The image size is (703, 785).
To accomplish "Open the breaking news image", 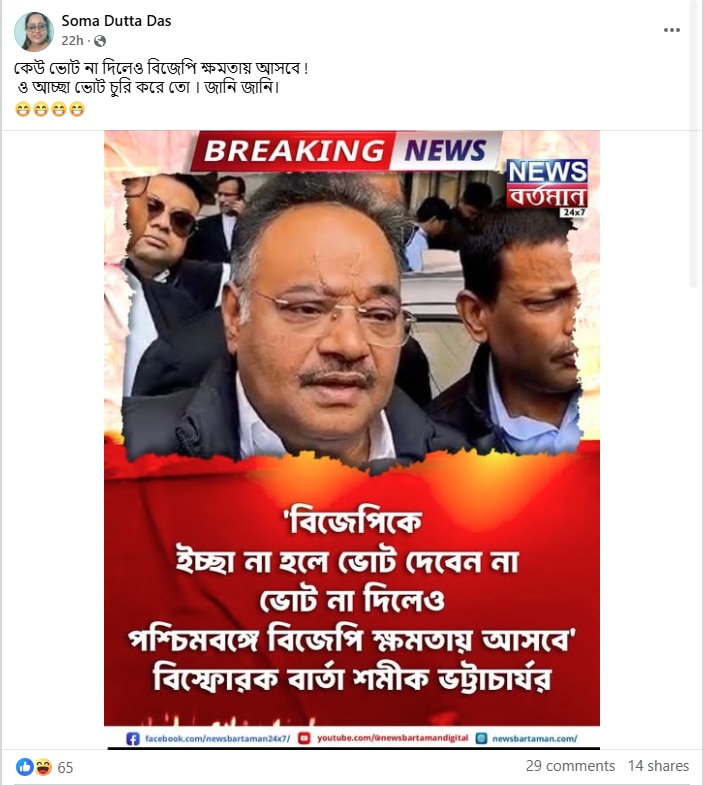I will (x=352, y=440).
